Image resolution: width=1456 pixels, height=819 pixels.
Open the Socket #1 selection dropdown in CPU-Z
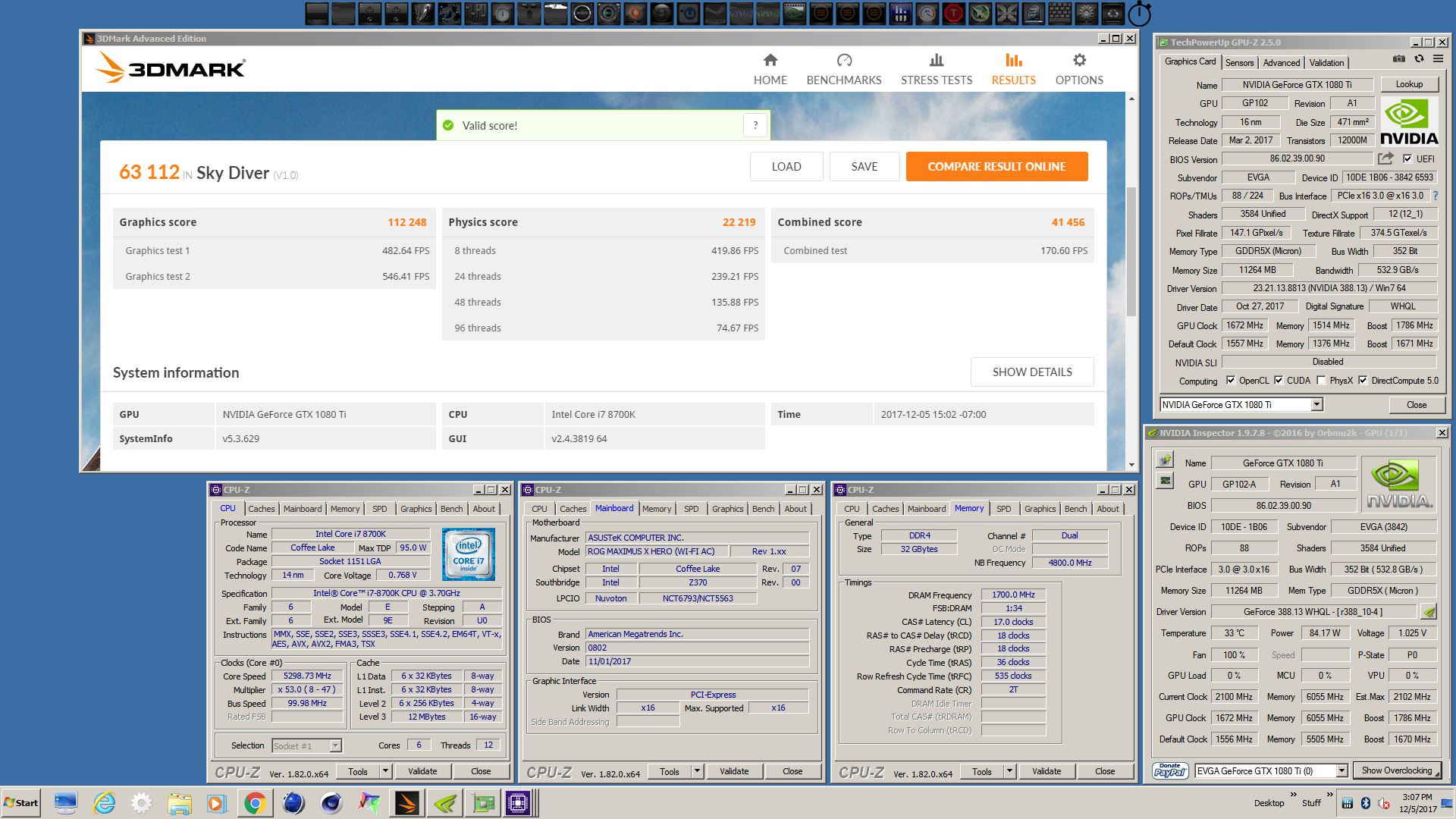pos(335,746)
